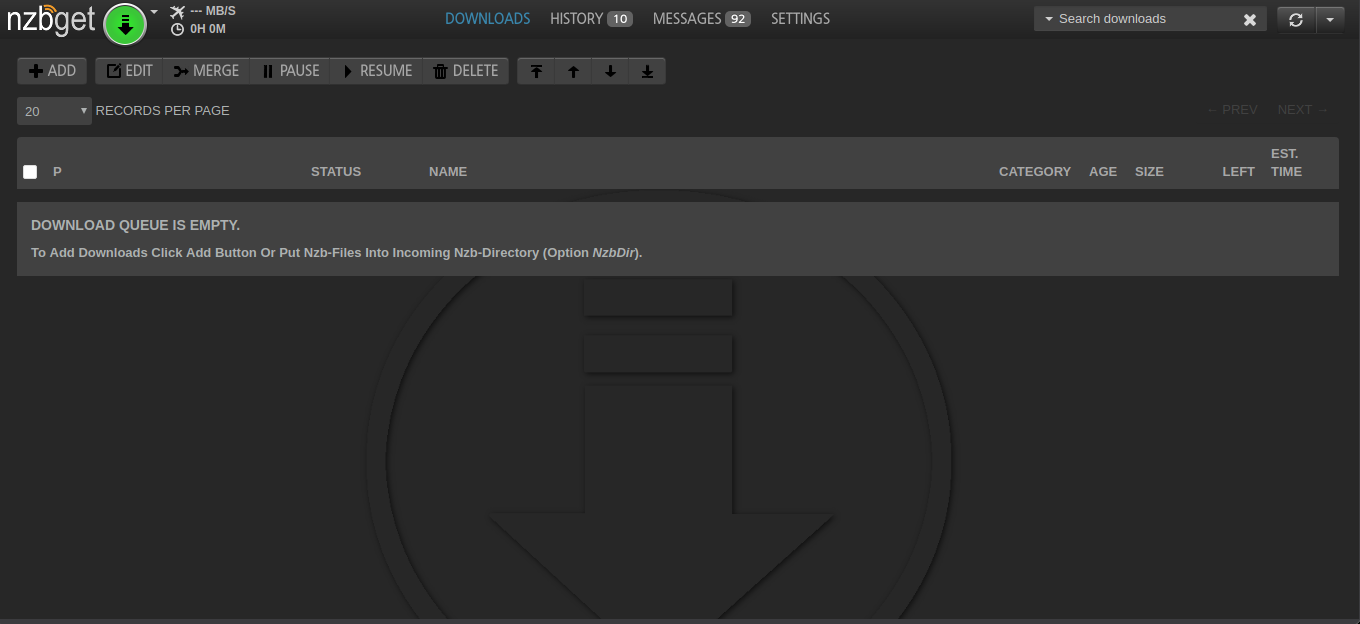Screen dimensions: 1360x624
Task: Switch to the Messages tab
Action: pyautogui.click(x=700, y=19)
